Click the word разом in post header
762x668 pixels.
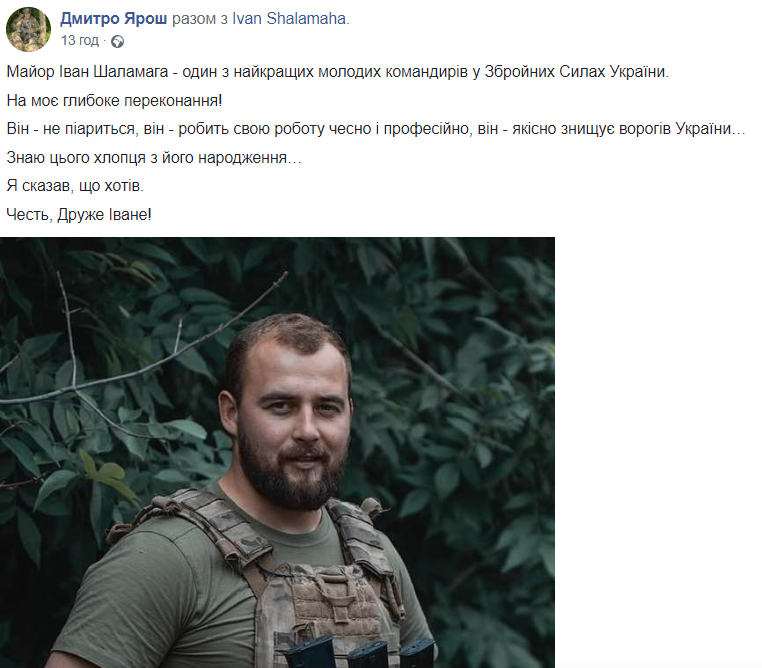193,18
